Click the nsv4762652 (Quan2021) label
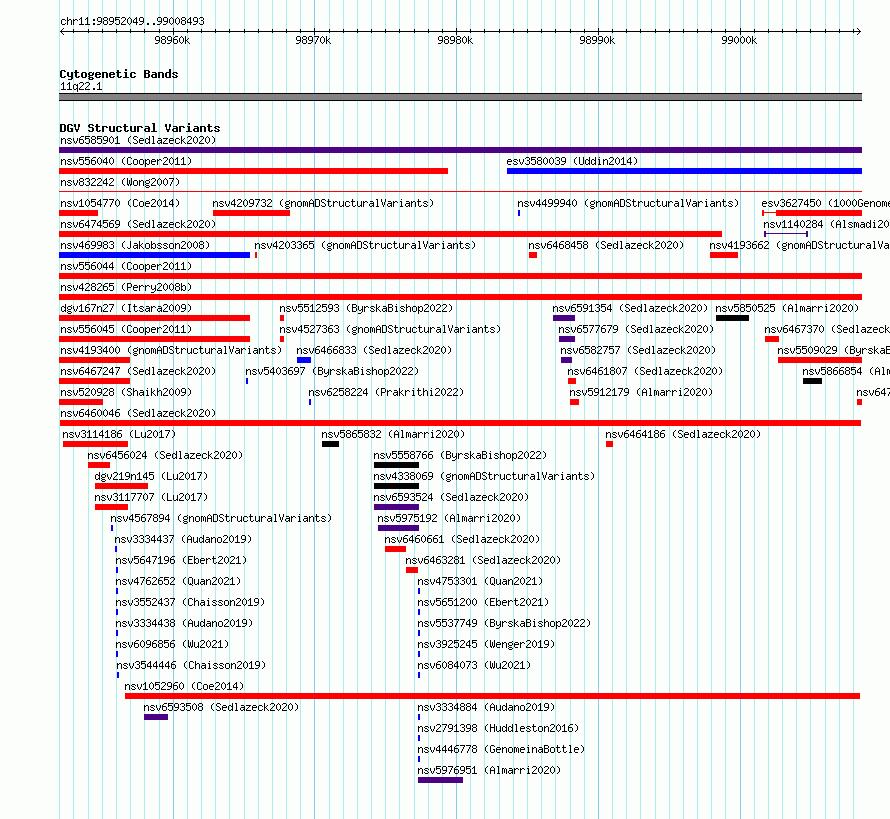 pyautogui.click(x=178, y=581)
